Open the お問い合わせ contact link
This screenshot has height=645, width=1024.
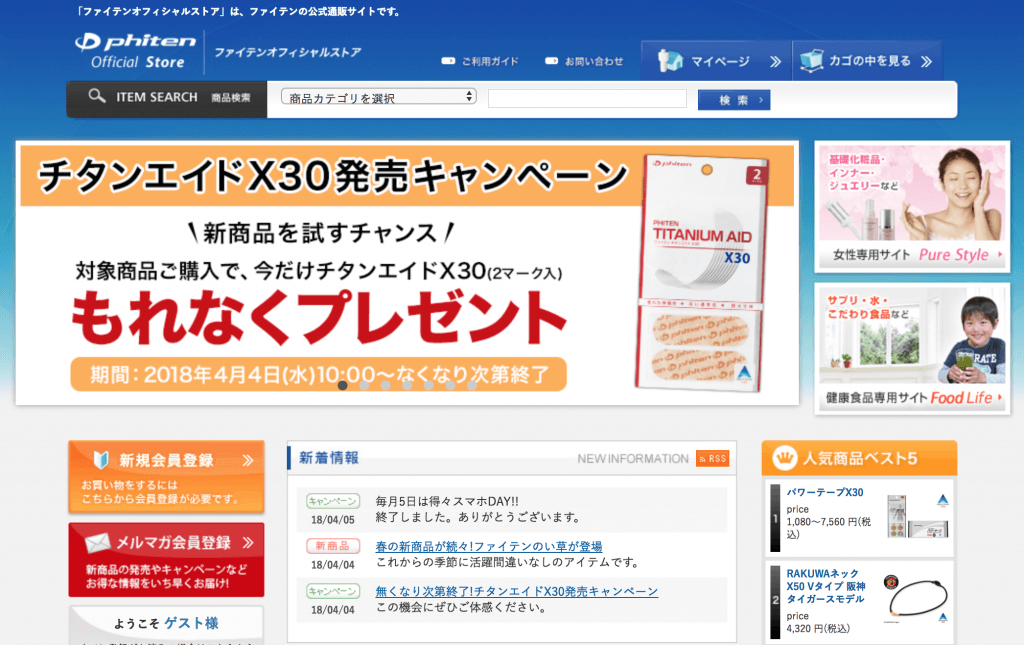click(x=584, y=61)
